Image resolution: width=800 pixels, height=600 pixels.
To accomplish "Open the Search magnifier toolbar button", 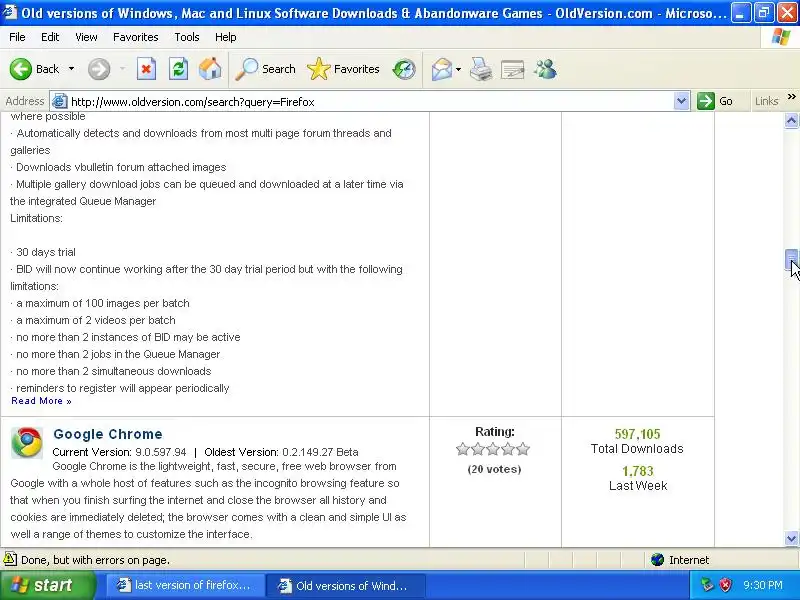I will (x=265, y=69).
